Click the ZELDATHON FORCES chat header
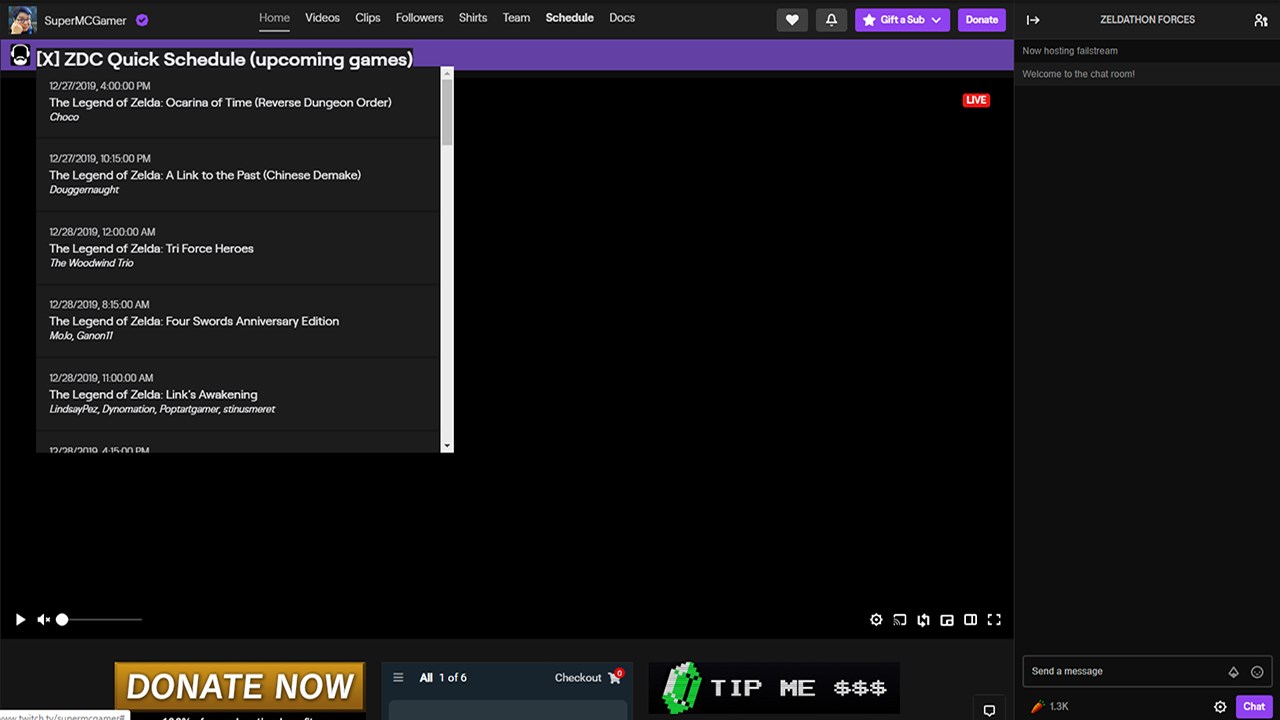1280x720 pixels. coord(1147,20)
